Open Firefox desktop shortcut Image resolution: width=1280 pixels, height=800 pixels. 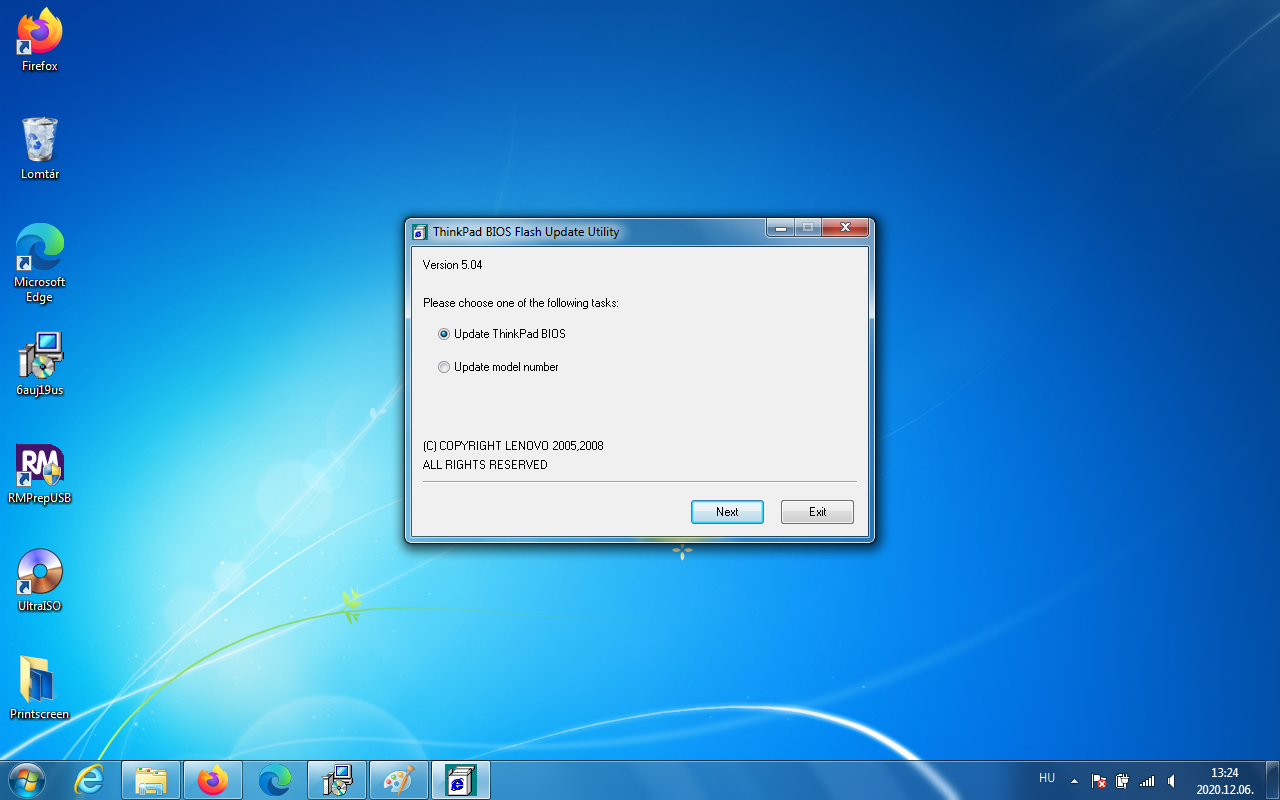point(40,41)
